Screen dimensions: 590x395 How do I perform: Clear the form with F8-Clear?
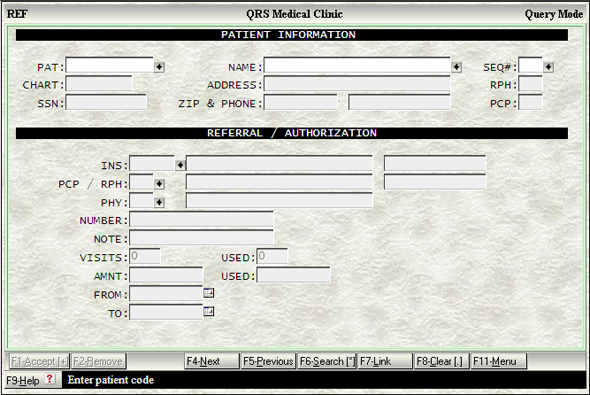[x=442, y=361]
